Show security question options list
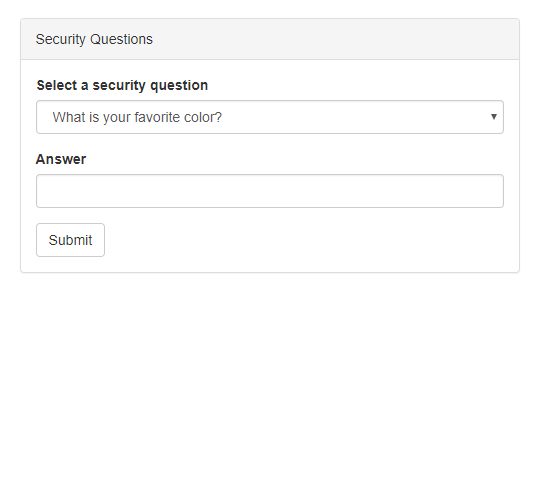The image size is (539, 484). point(270,117)
